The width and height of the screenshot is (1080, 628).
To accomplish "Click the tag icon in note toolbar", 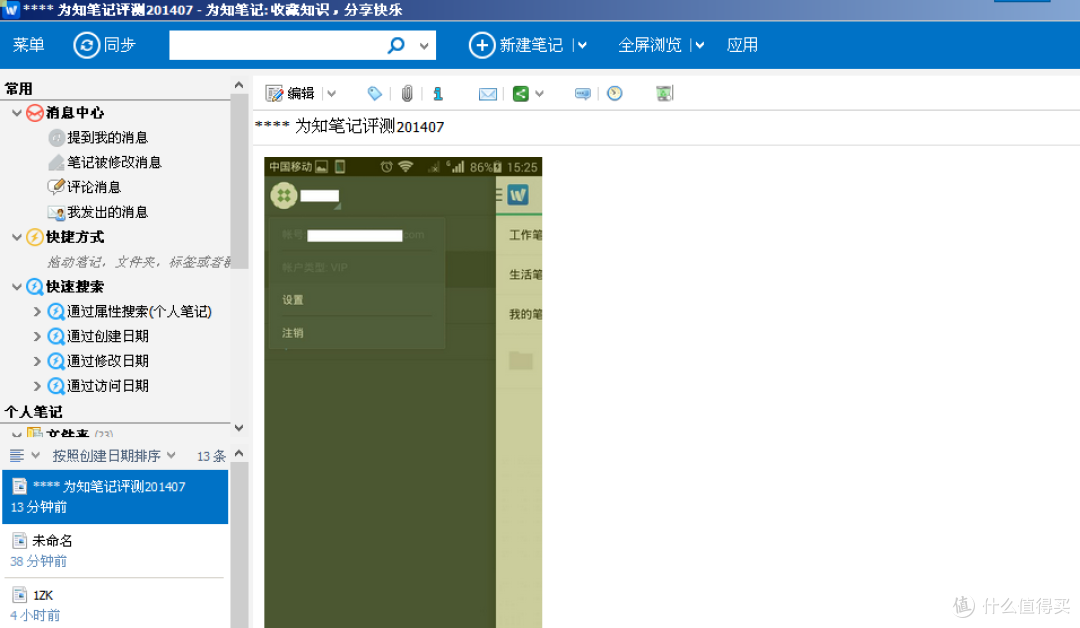I will tap(374, 94).
